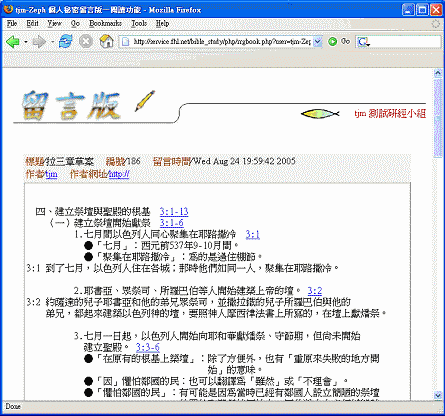This screenshot has height=416, width=445.
Task: Click the search engine icon
Action: [363, 42]
